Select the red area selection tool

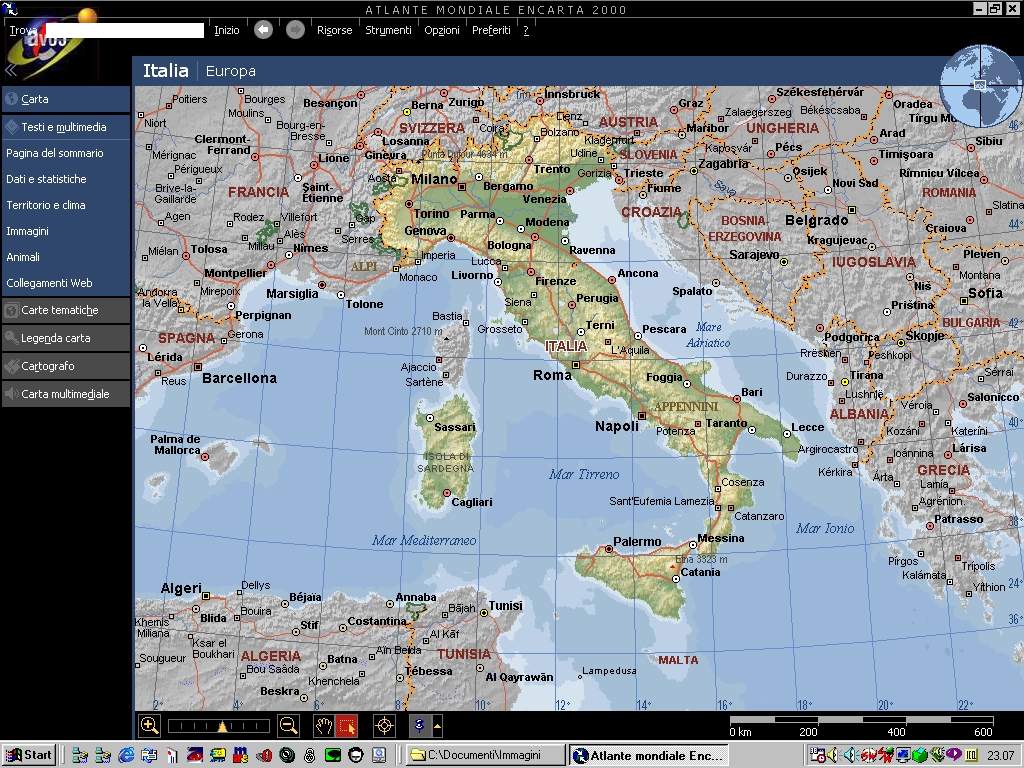(x=347, y=726)
